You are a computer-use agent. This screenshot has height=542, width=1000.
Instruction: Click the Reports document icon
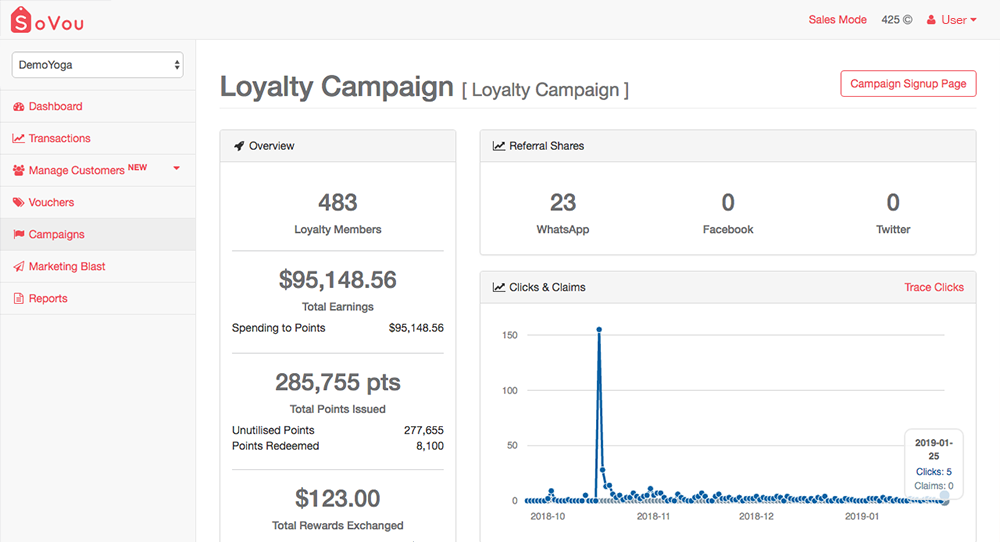19,298
